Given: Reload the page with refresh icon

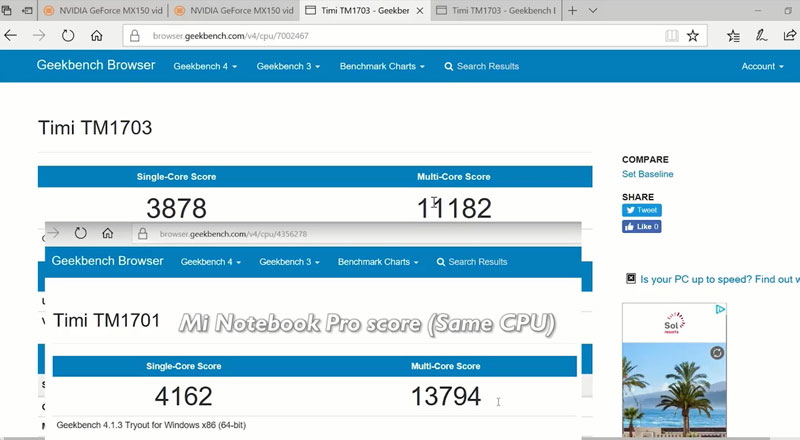Looking at the screenshot, I should tap(68, 36).
